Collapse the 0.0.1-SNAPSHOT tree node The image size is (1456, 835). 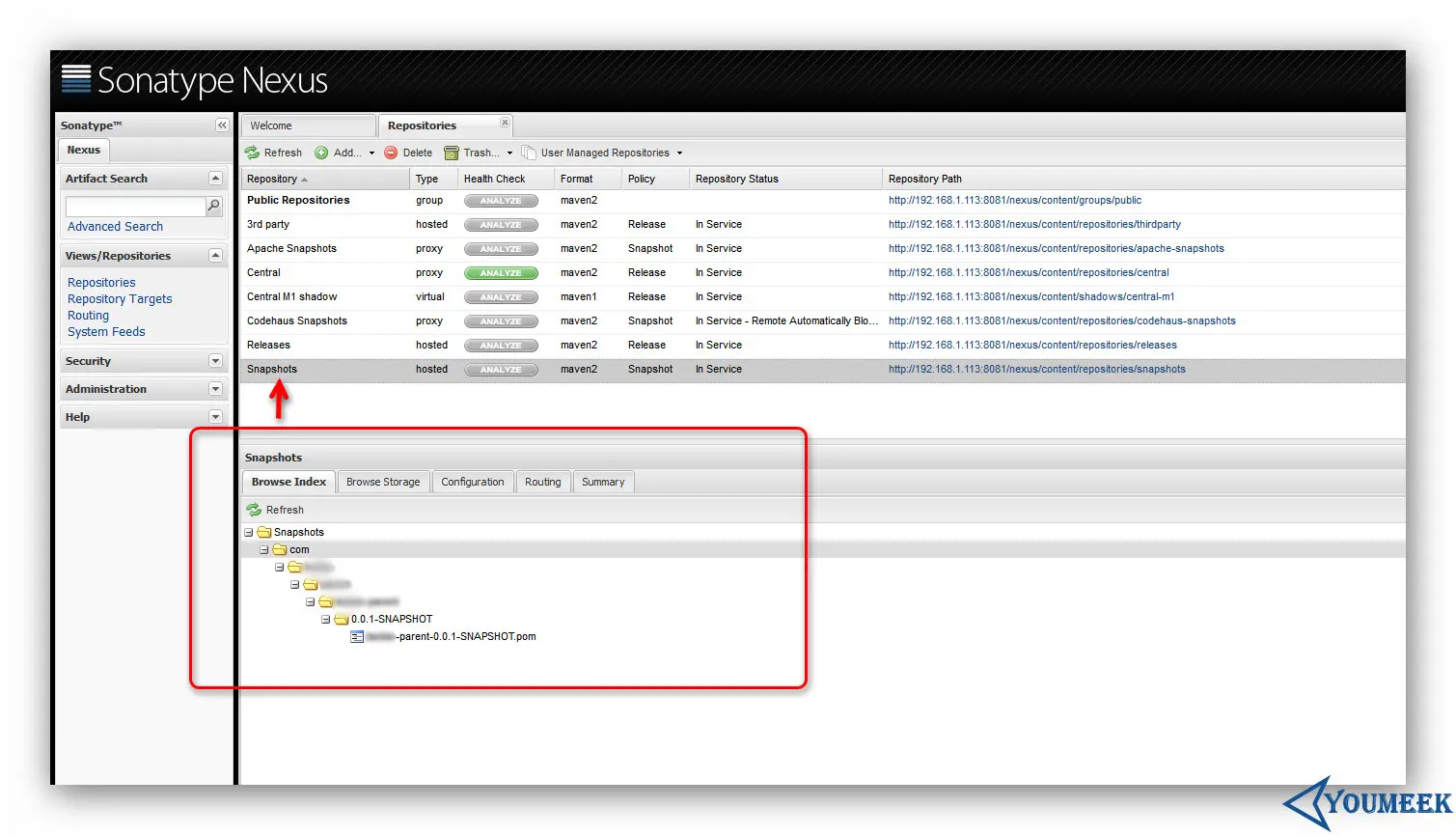326,619
